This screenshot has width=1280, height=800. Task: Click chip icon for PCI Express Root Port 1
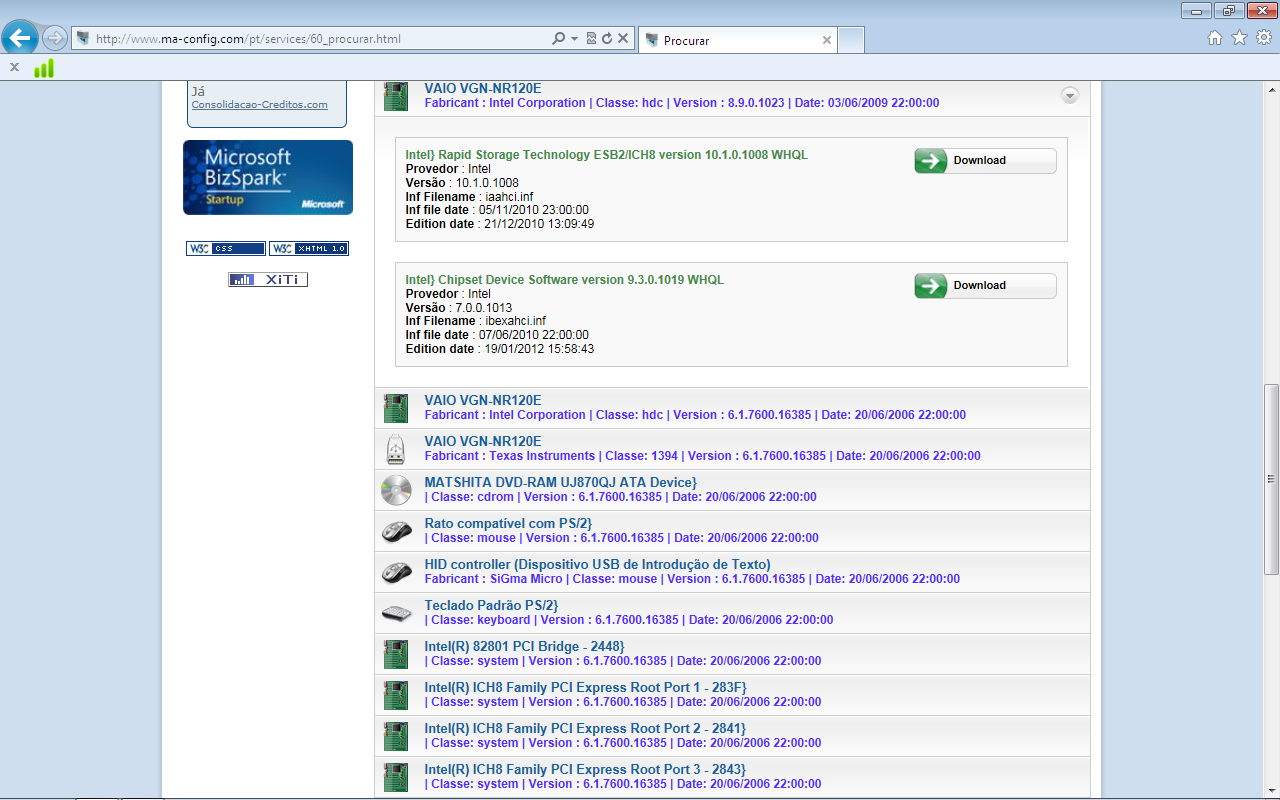[396, 695]
